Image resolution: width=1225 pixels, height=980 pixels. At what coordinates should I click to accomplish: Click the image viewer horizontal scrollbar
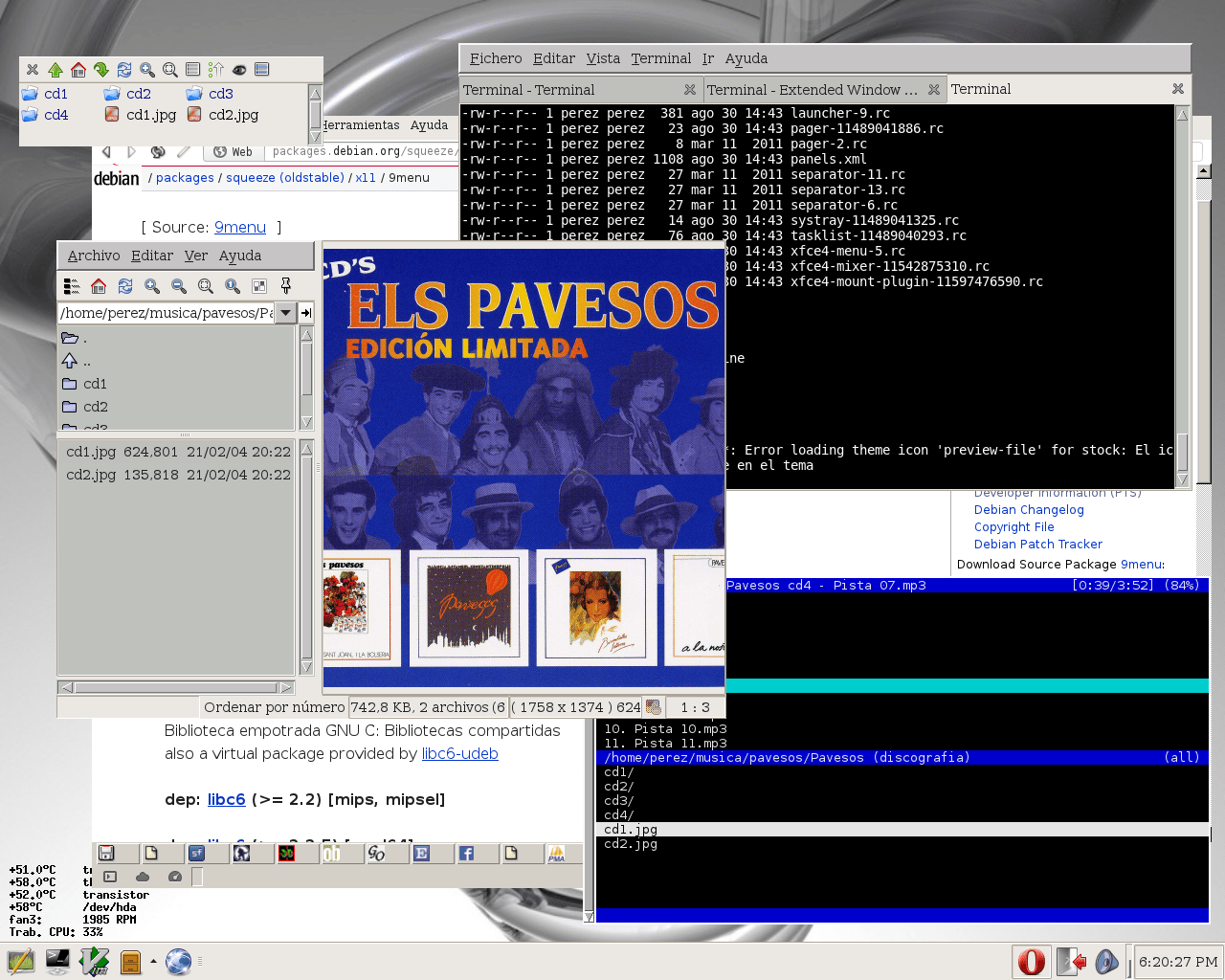tap(176, 687)
